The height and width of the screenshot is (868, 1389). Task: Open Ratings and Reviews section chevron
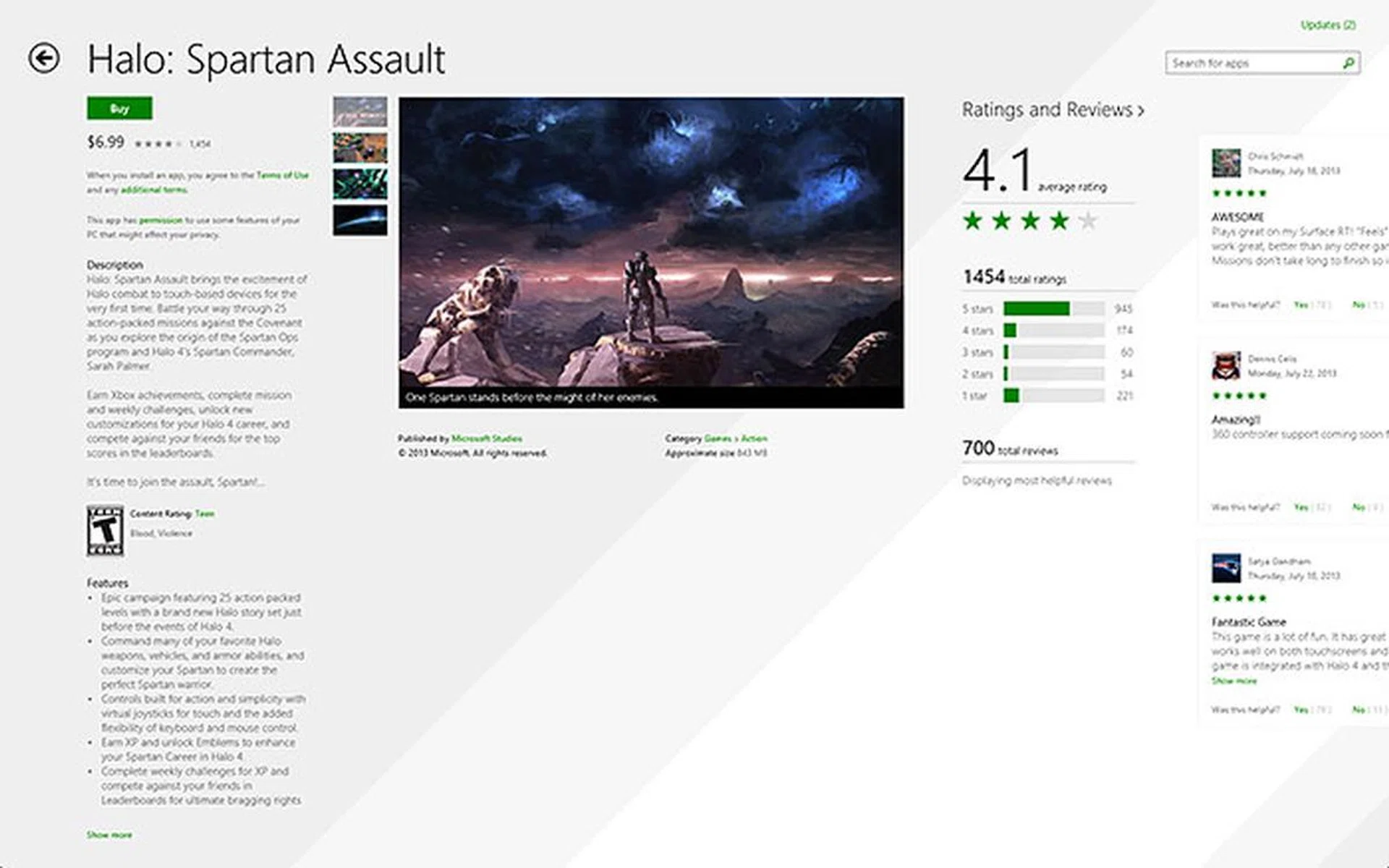coord(1141,111)
